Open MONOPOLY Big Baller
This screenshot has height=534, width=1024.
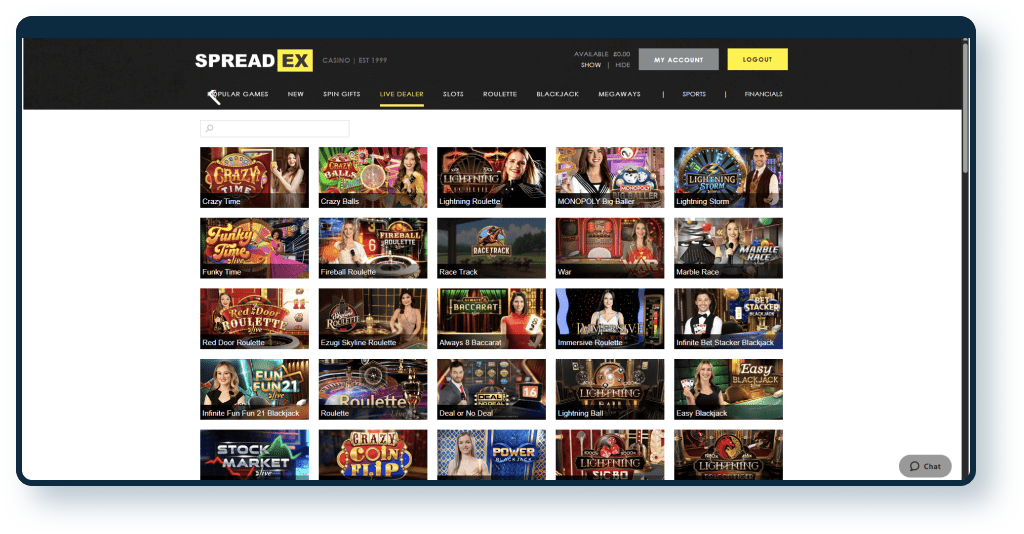pos(610,178)
